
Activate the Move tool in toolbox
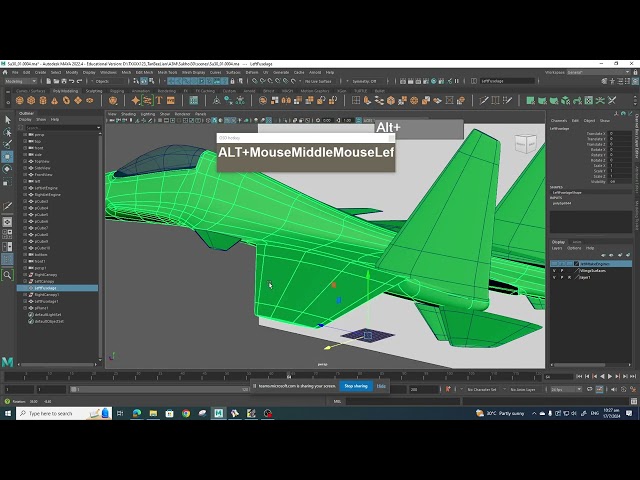tap(7, 157)
